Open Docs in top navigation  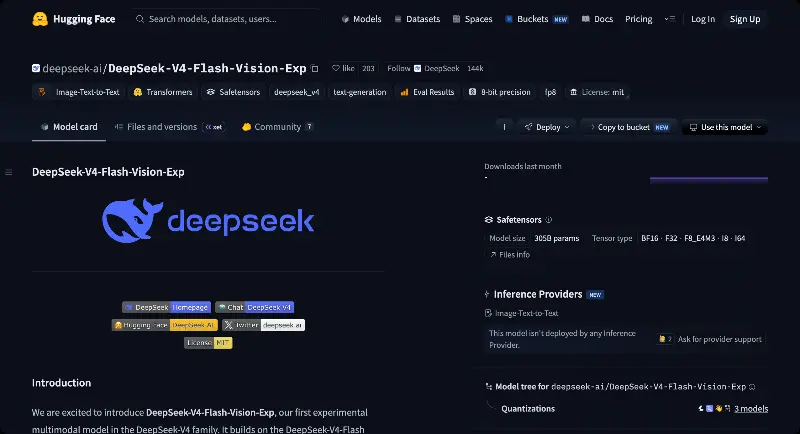[x=597, y=19]
